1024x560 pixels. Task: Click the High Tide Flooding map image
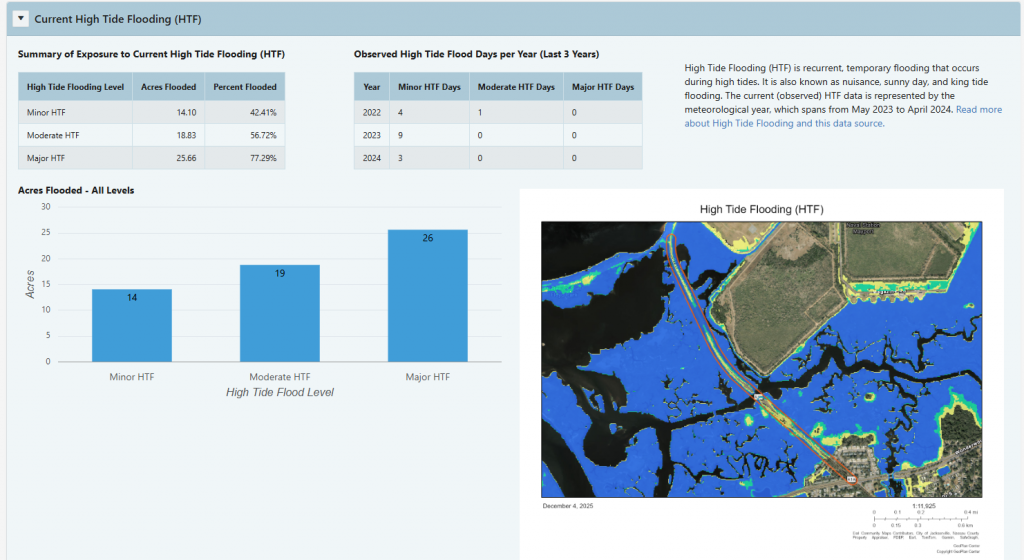pyautogui.click(x=761, y=359)
